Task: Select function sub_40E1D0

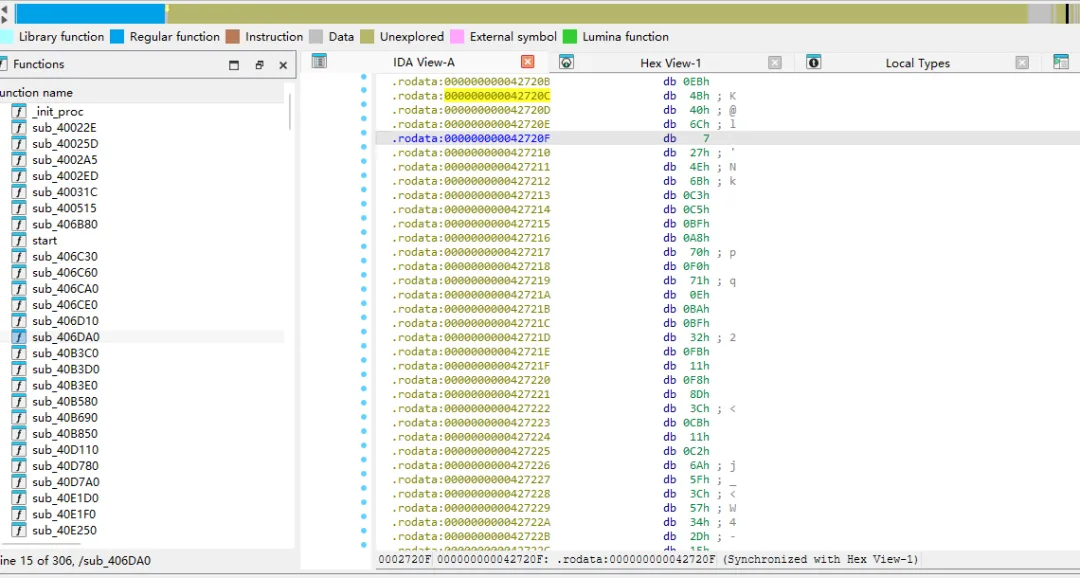Action: 65,498
